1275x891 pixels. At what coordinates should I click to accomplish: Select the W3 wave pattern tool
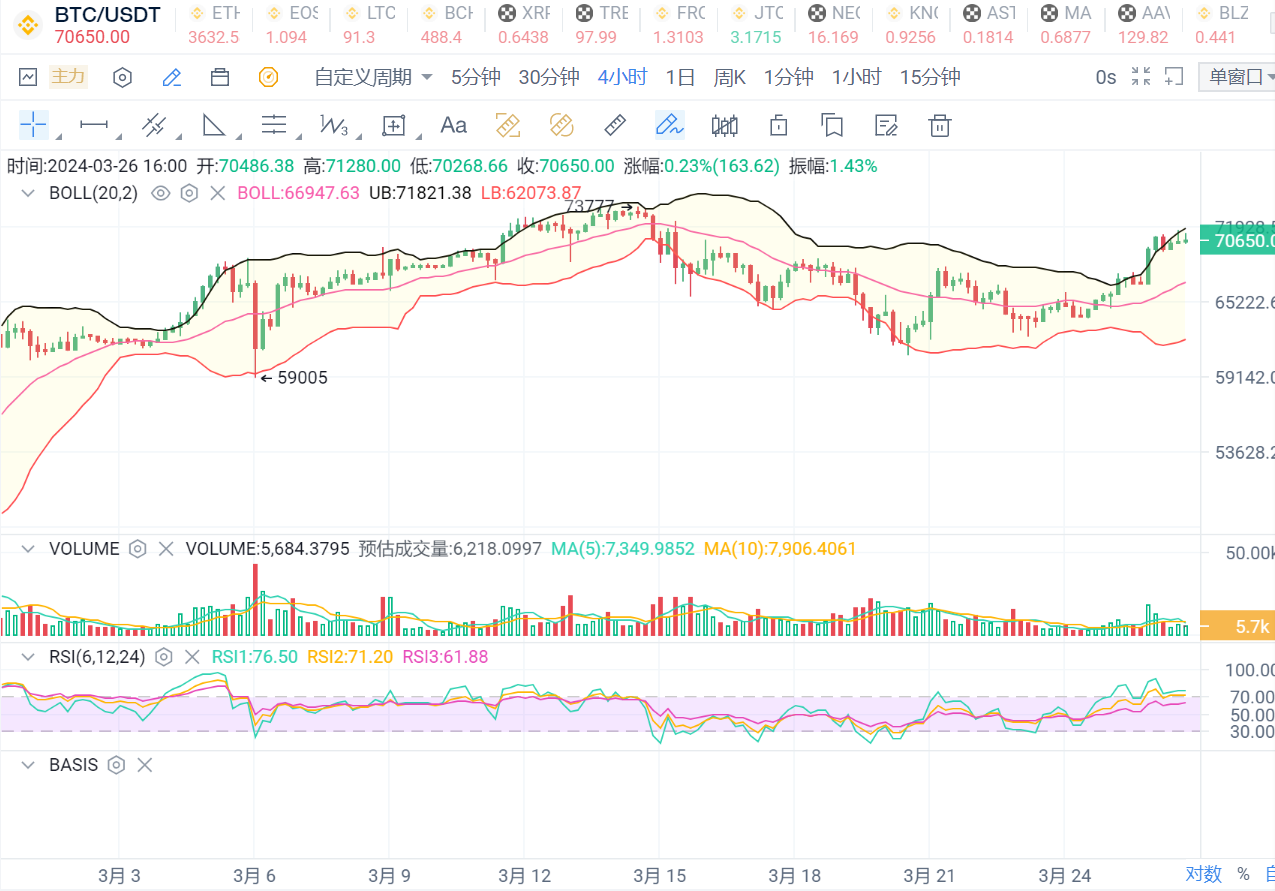(333, 125)
